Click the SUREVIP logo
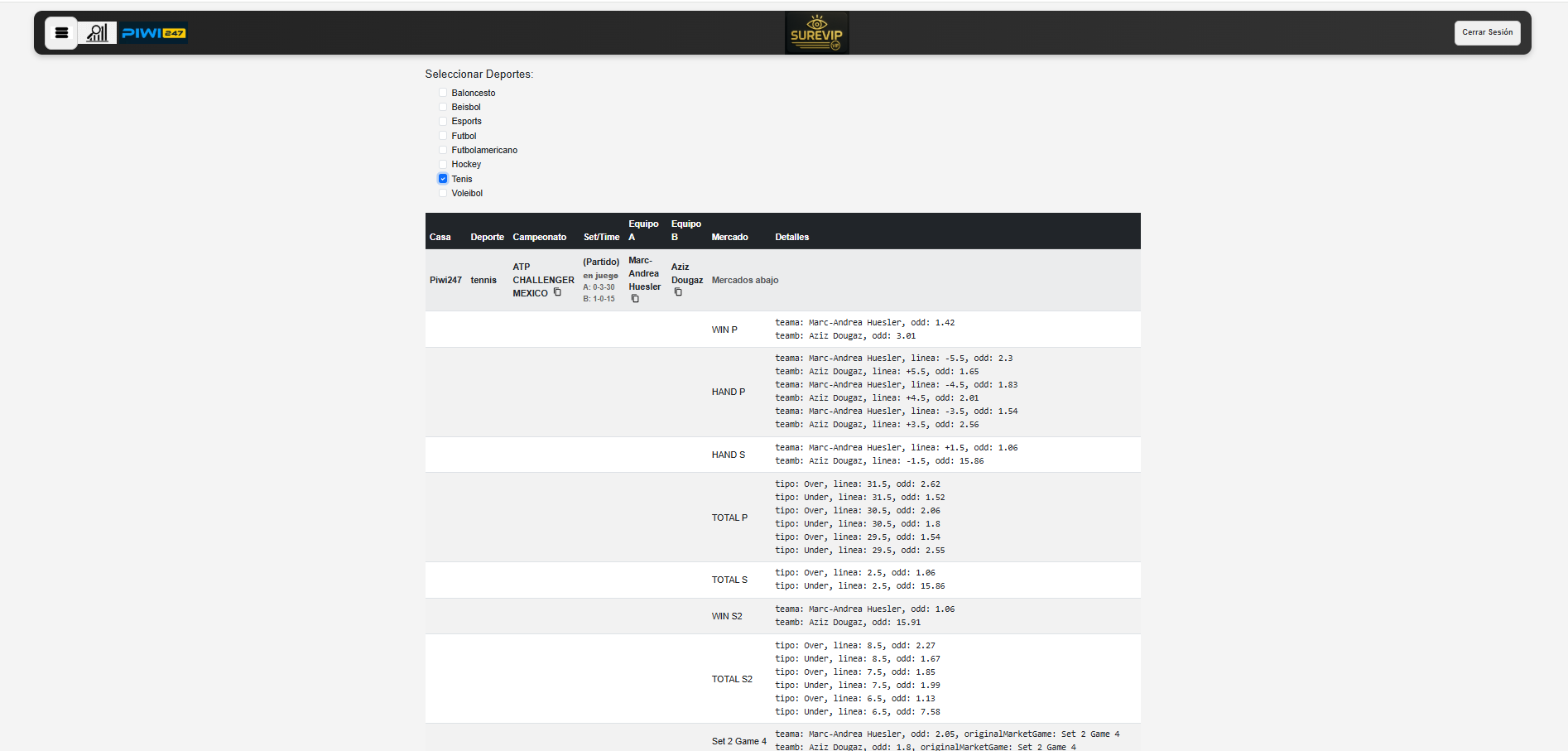 [x=816, y=32]
